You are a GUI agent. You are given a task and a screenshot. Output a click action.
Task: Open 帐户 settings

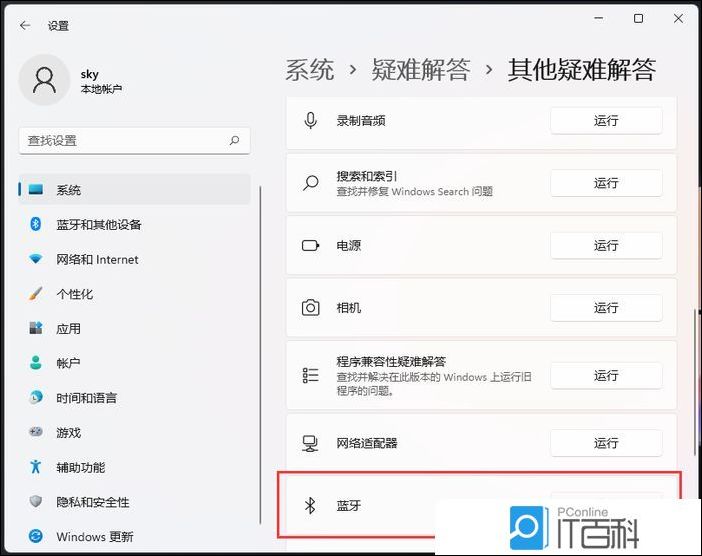[134, 363]
